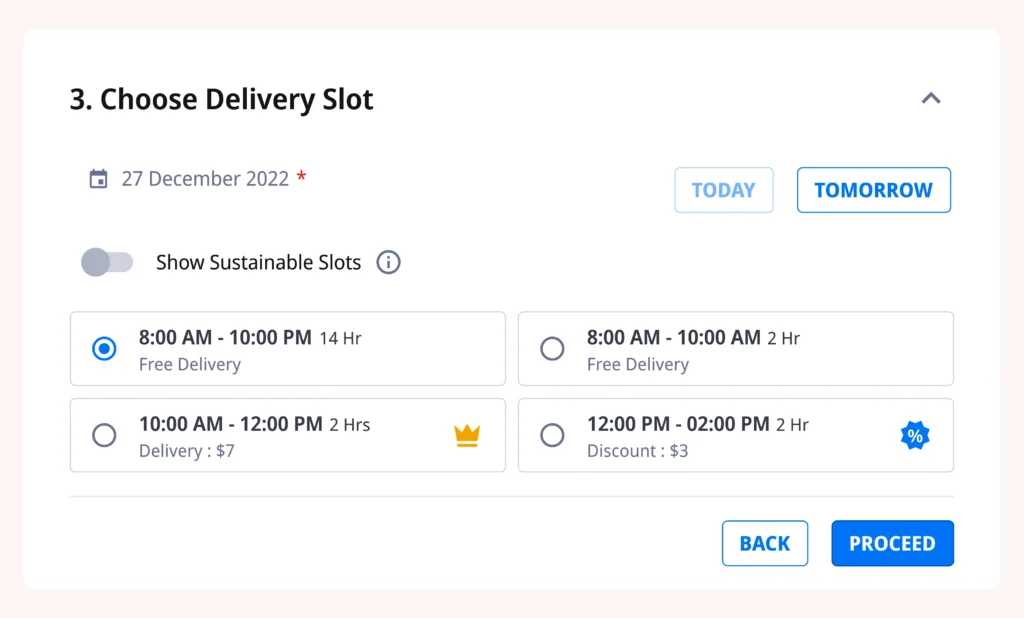Click the calendar icon beside the date
The height and width of the screenshot is (618, 1024).
(98, 179)
